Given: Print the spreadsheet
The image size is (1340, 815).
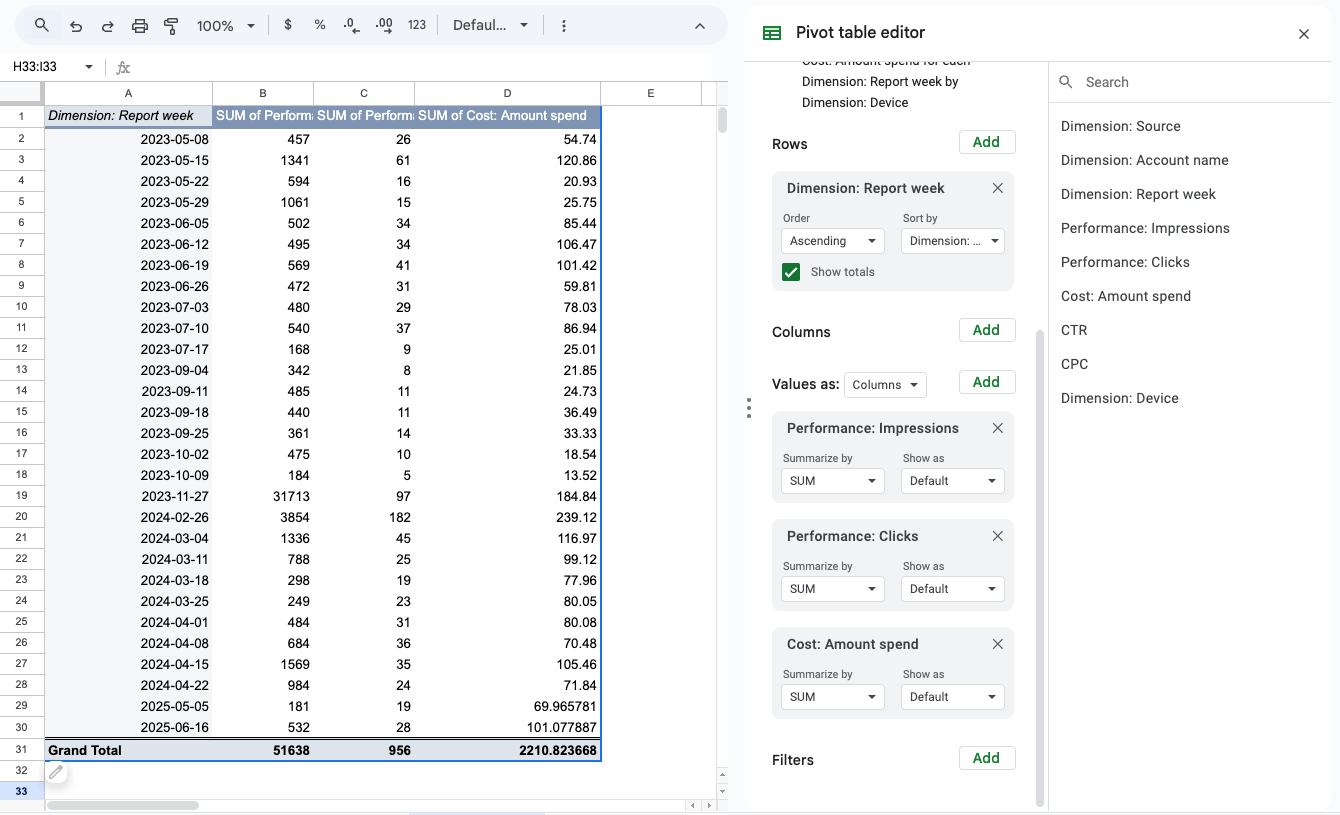Looking at the screenshot, I should [x=139, y=25].
